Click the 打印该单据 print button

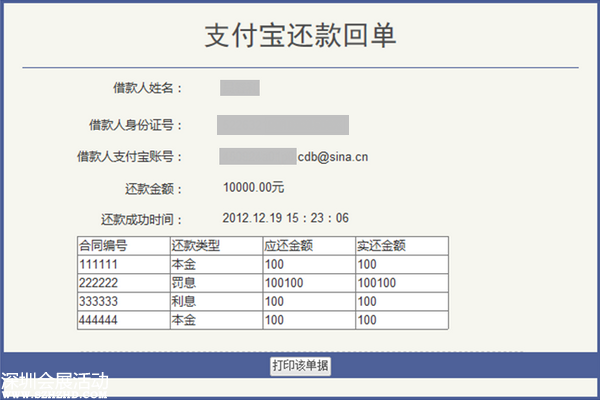coord(300,366)
